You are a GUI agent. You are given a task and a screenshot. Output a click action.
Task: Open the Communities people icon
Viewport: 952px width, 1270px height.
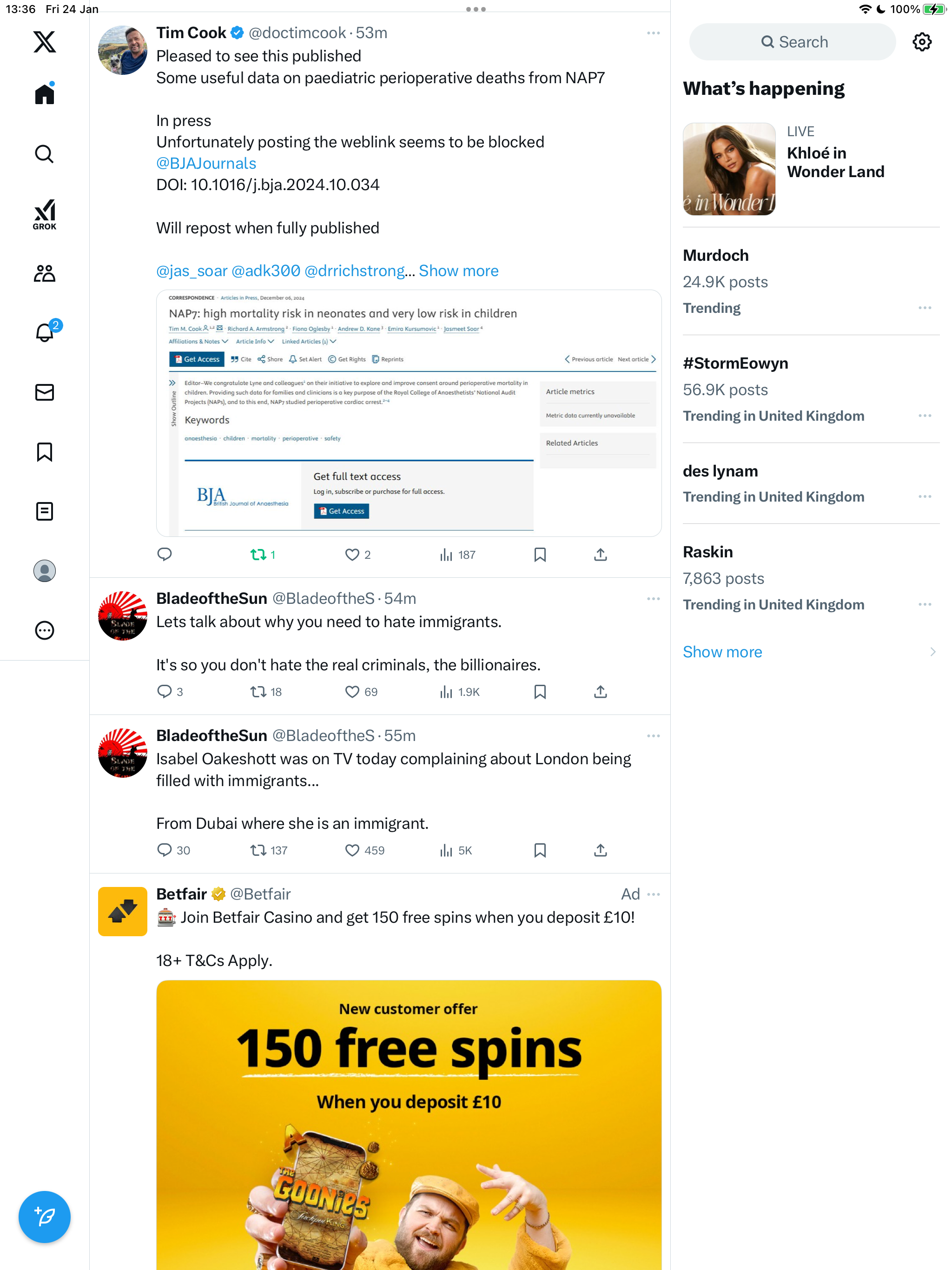point(44,273)
